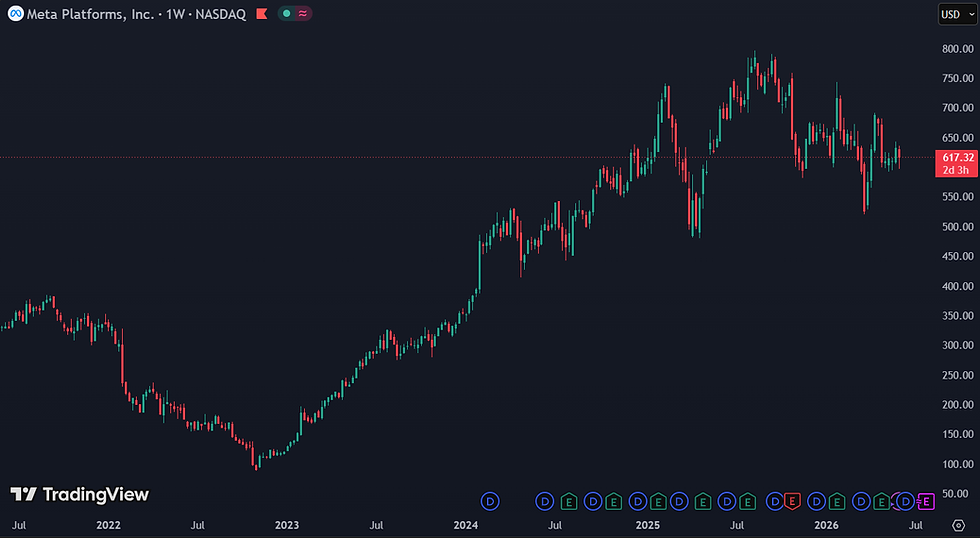Click the 800.00 price axis label
This screenshot has width=980, height=538.
pos(958,49)
